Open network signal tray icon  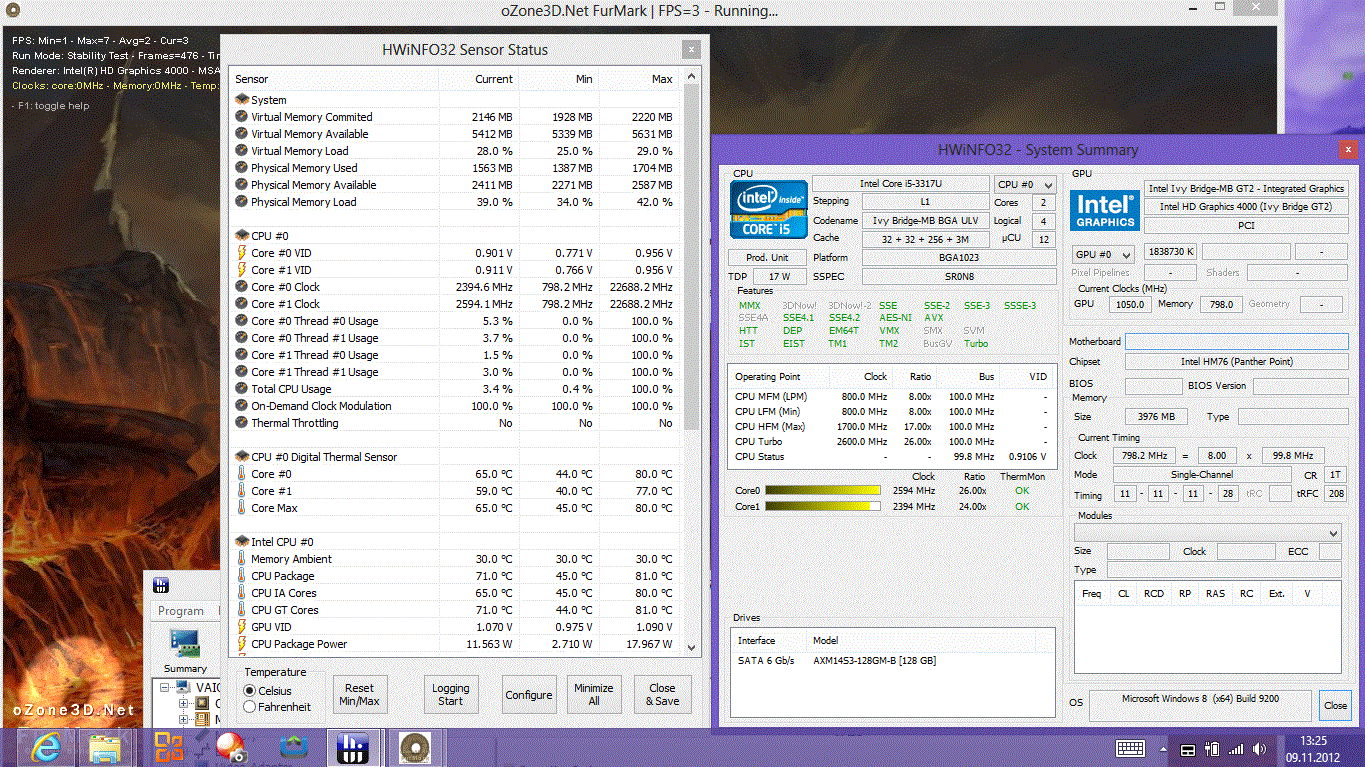1237,750
